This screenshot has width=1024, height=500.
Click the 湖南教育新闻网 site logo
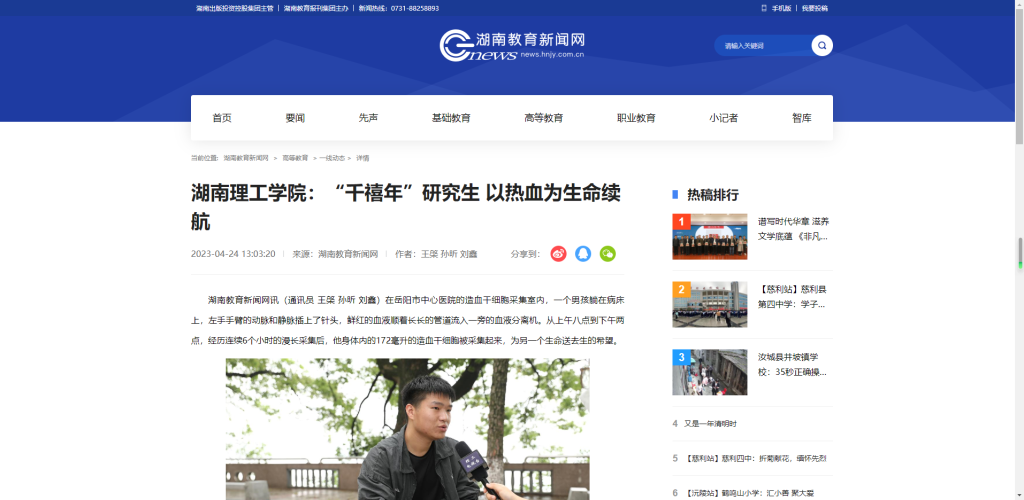point(512,45)
